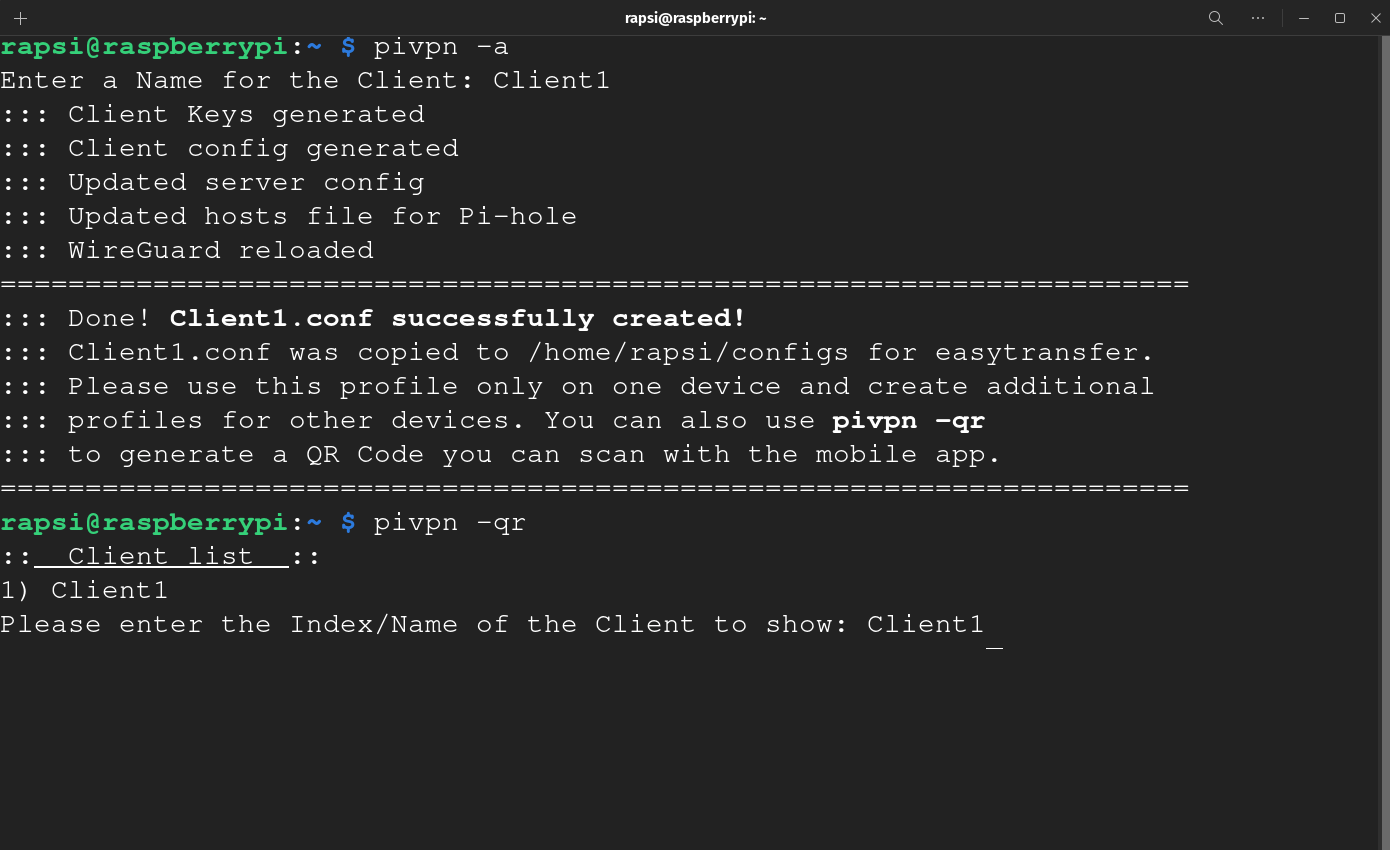Open the three-dots more options menu

(1258, 18)
